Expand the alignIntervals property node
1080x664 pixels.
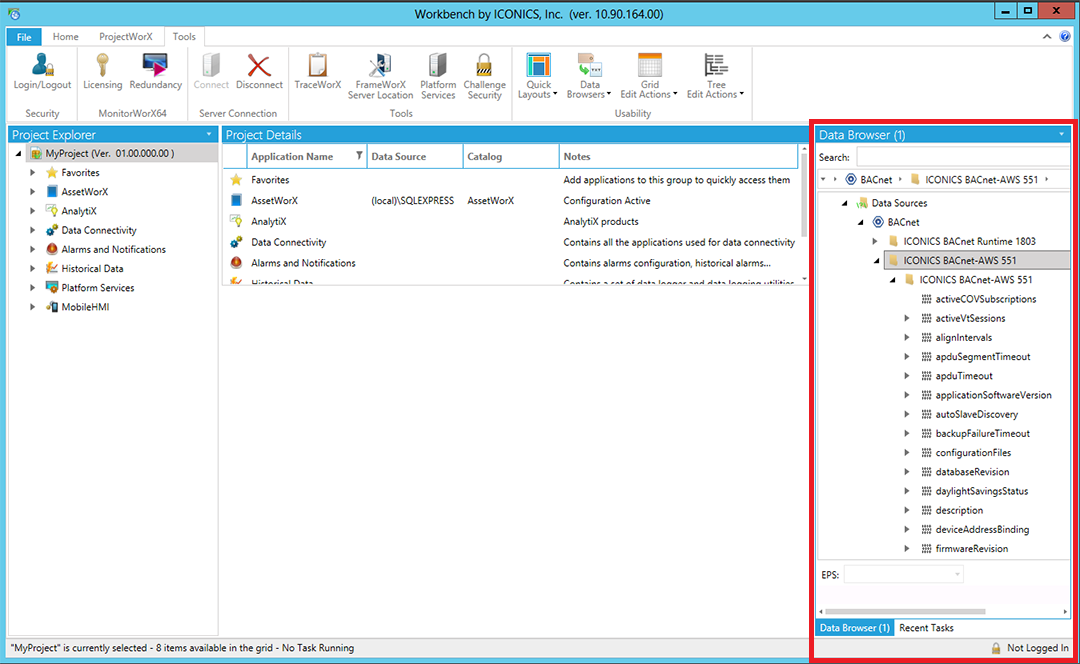pyautogui.click(x=907, y=338)
